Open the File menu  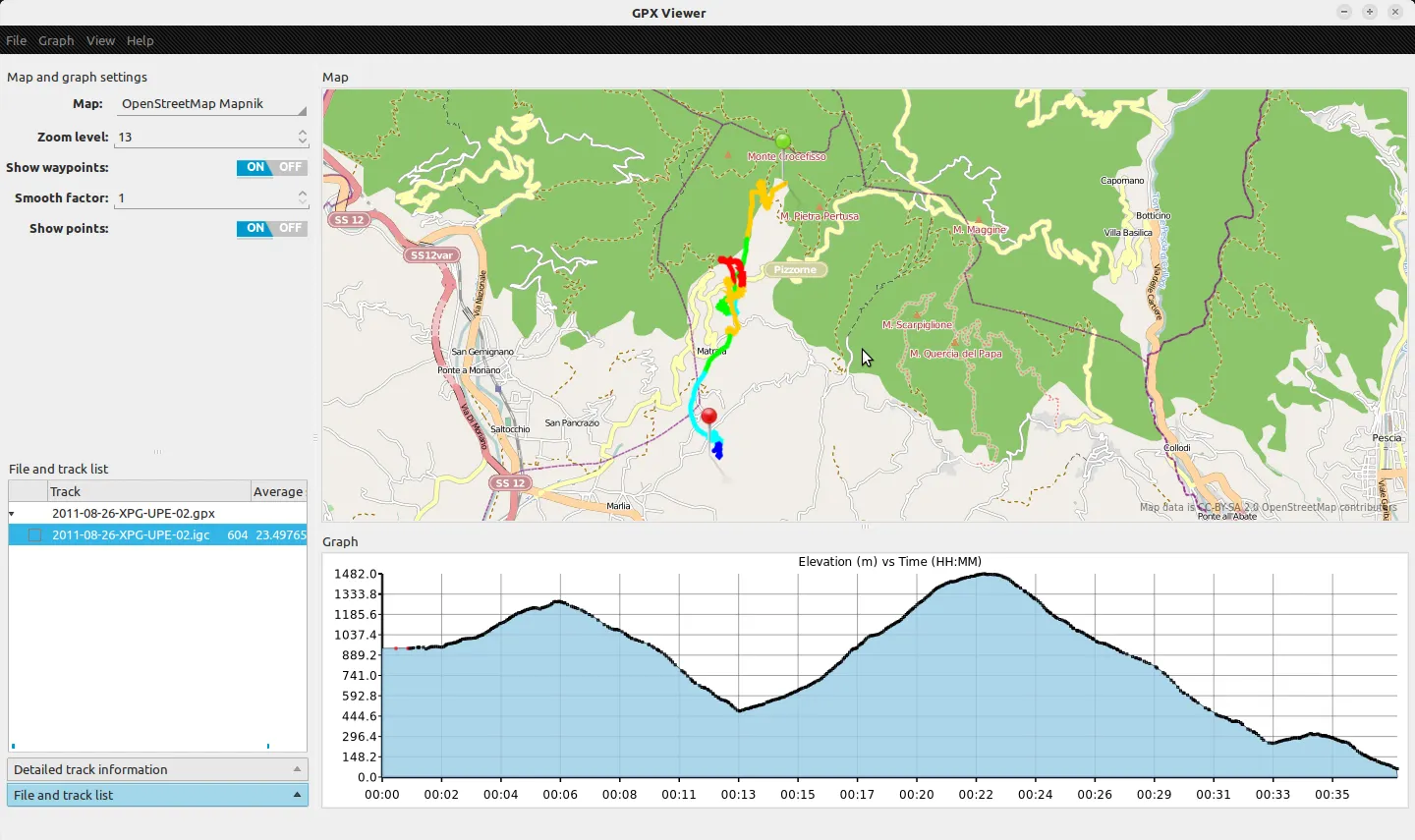point(16,40)
